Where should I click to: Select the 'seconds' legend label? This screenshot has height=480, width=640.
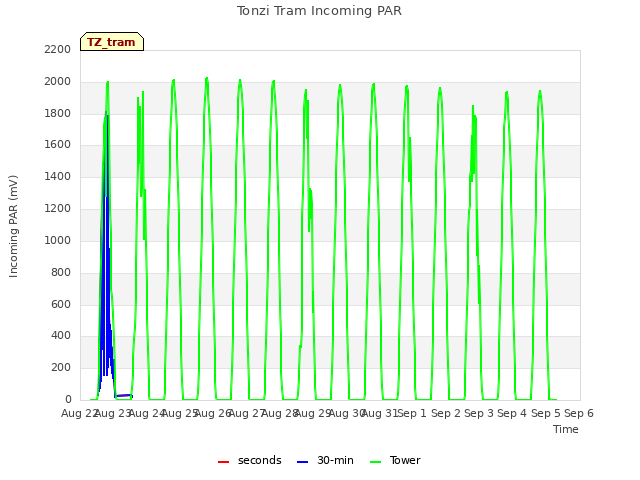tap(260, 460)
